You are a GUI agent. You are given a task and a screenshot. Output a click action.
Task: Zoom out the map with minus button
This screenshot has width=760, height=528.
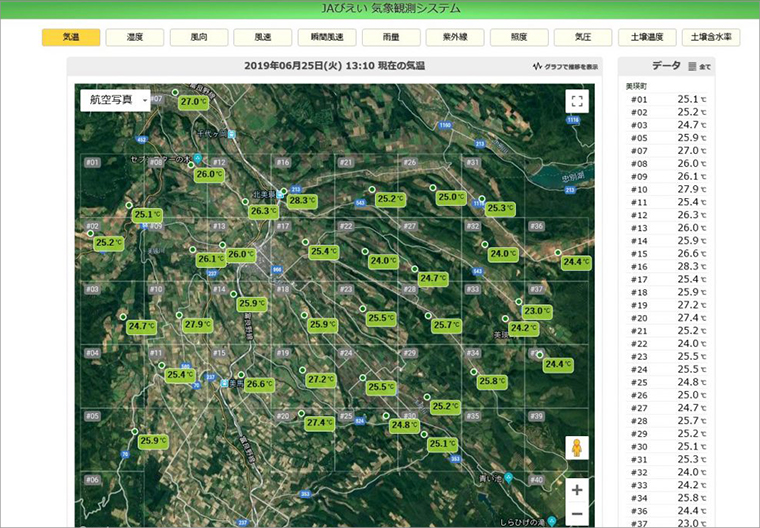click(x=577, y=513)
